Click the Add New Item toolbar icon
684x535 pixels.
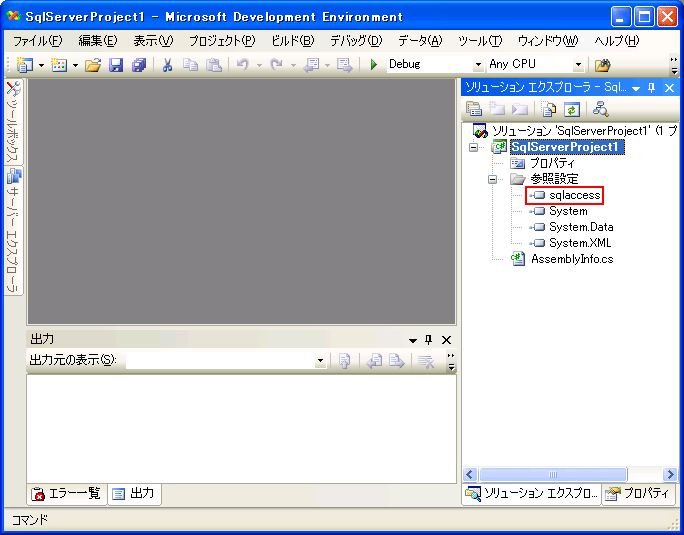pos(59,65)
